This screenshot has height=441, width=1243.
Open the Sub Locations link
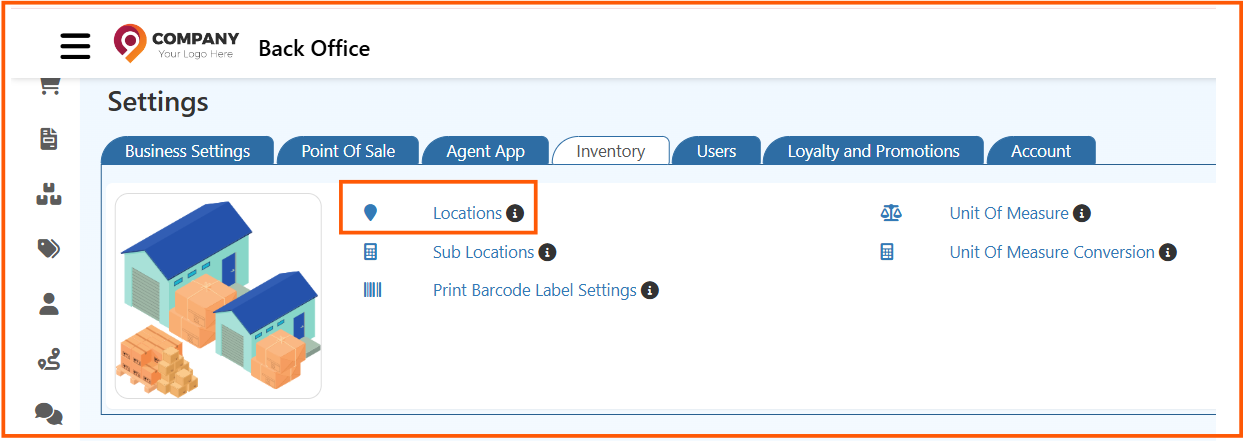[x=483, y=252]
